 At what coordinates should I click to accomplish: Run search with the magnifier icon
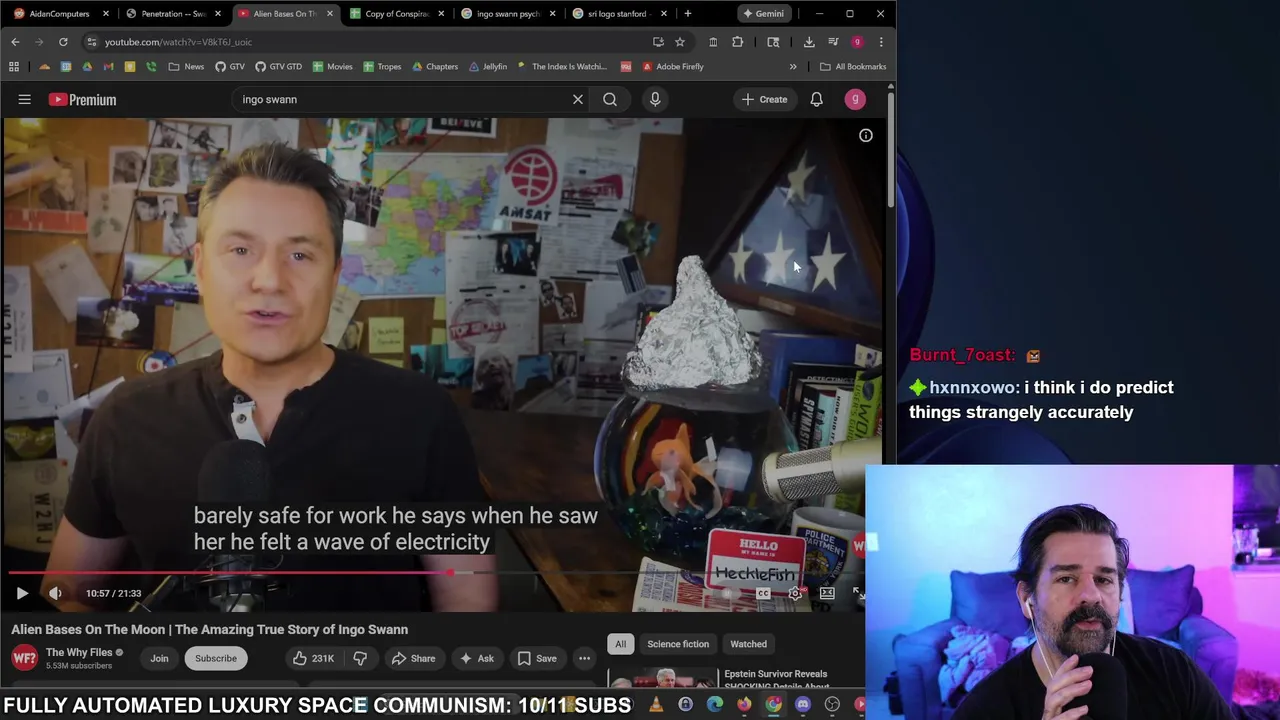(610, 99)
